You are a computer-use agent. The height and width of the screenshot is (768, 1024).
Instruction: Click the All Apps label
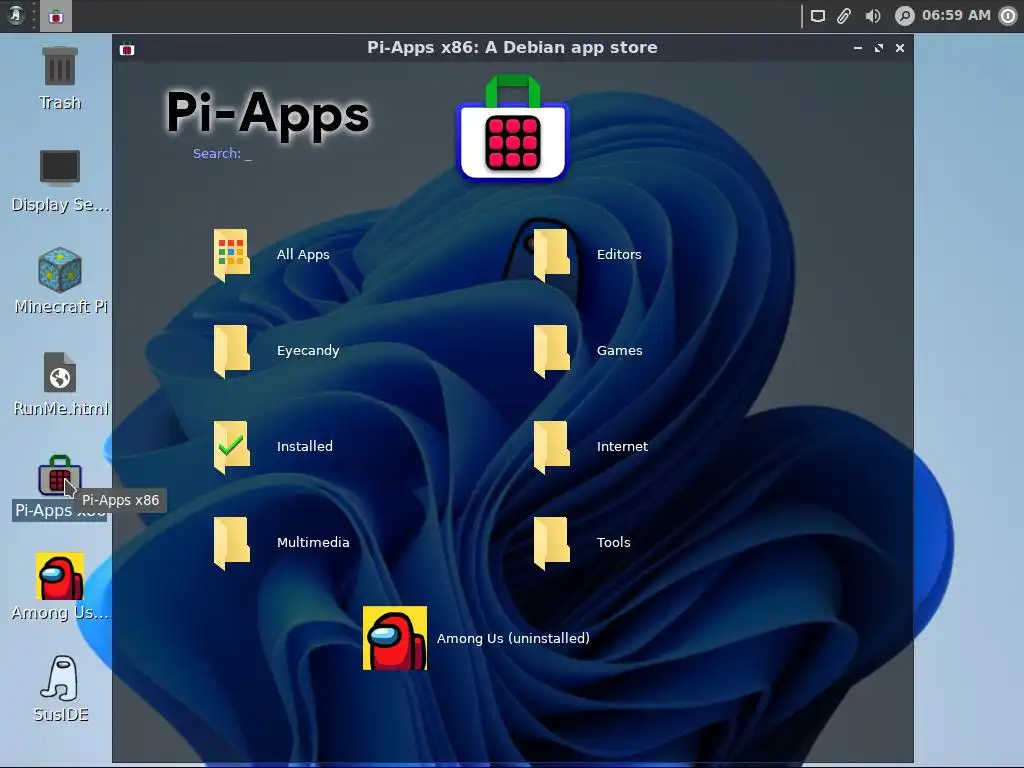coord(303,255)
